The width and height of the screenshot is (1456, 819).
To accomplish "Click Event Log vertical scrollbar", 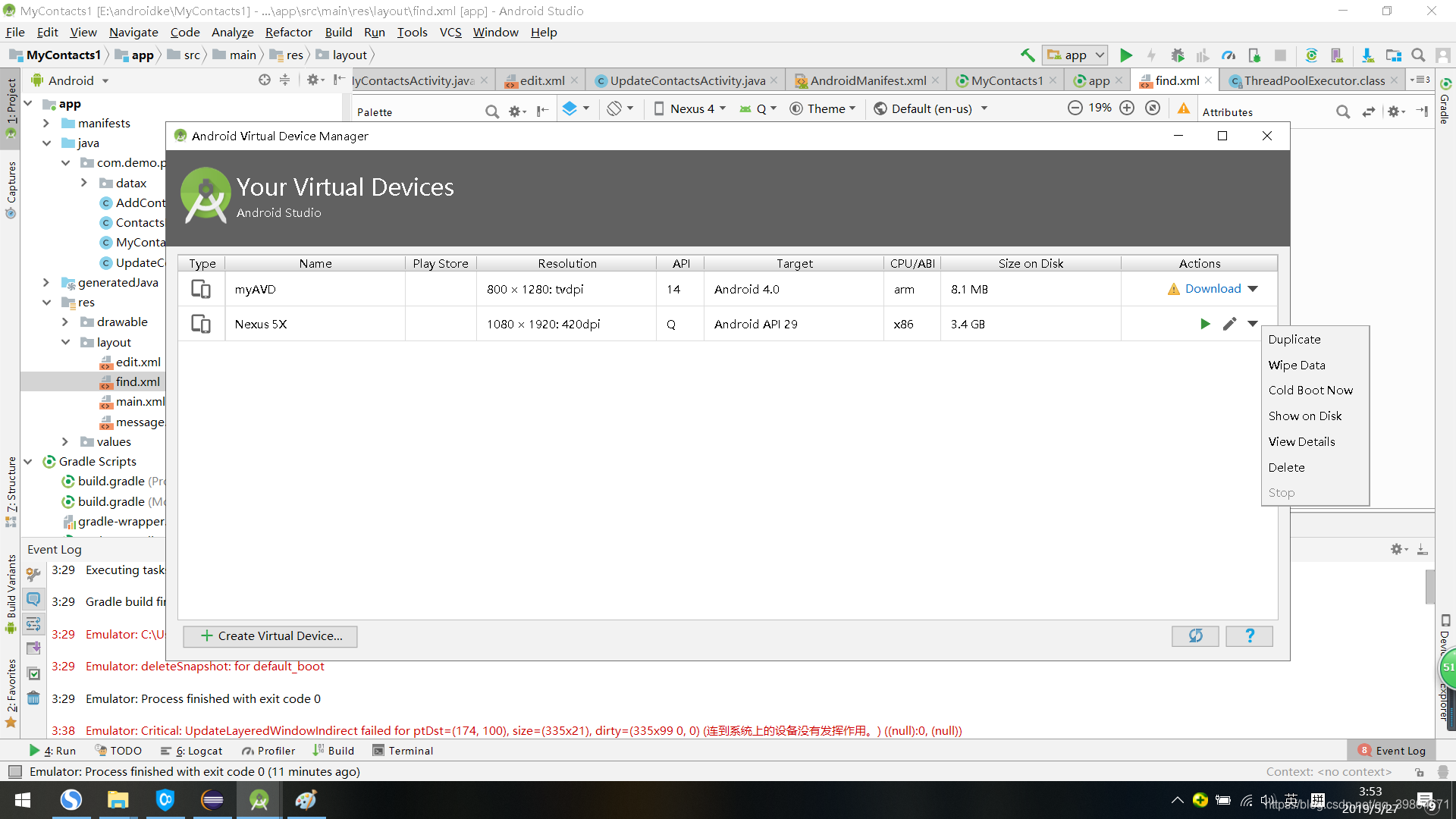I will 1429,588.
